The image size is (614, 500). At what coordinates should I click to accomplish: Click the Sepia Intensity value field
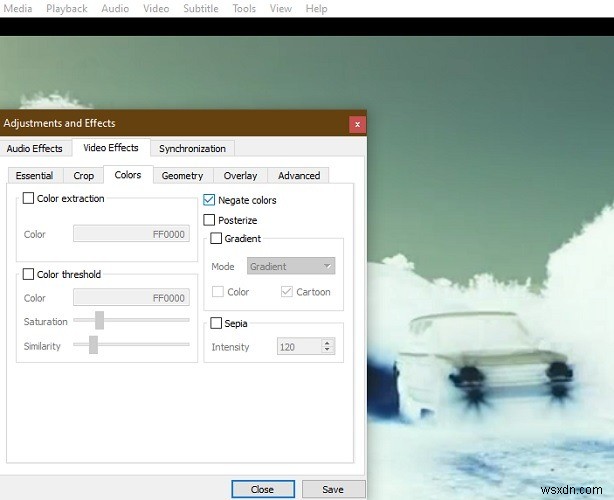coord(300,347)
